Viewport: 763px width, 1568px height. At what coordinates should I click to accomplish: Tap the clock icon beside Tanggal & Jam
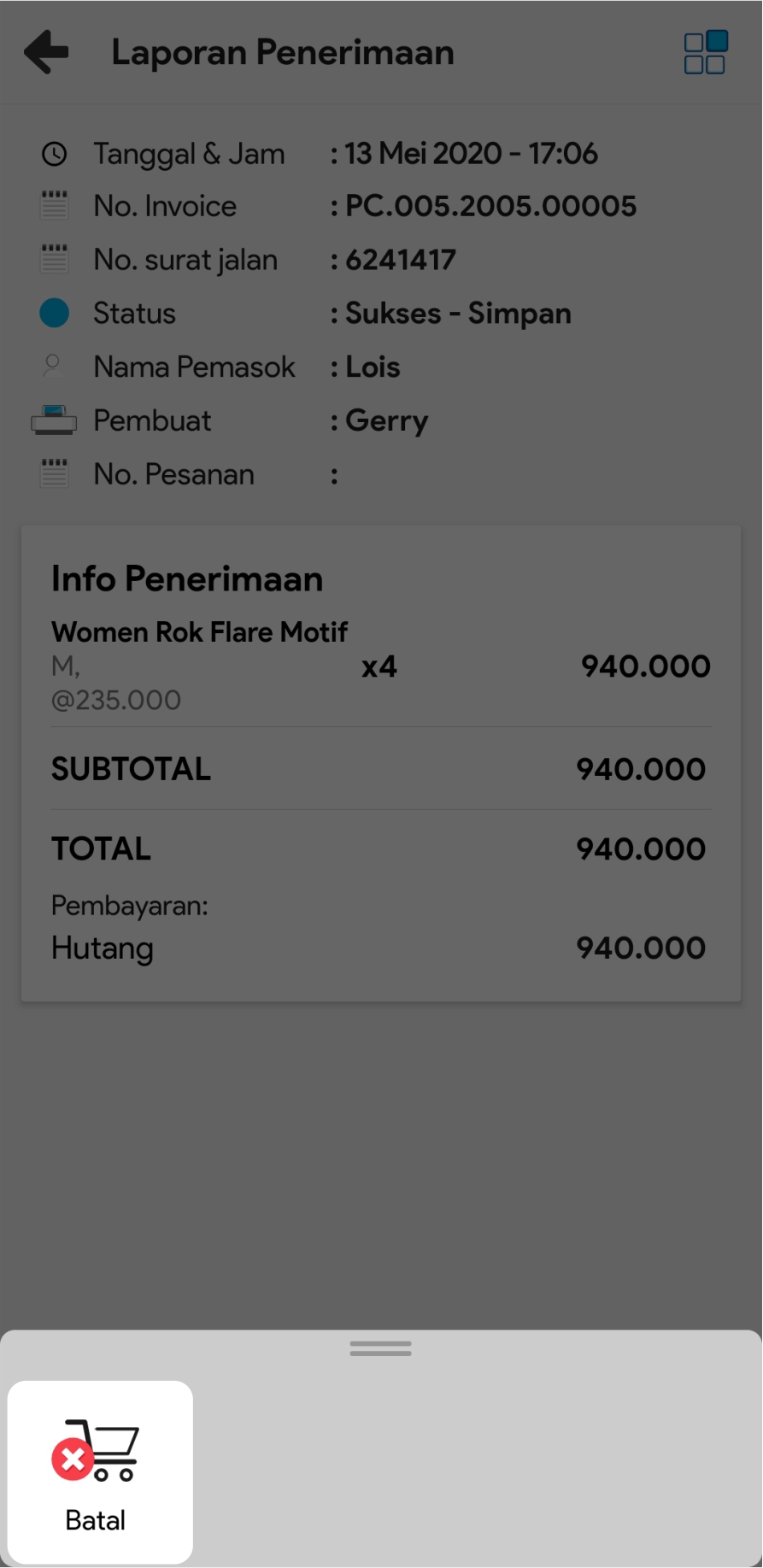pyautogui.click(x=55, y=155)
